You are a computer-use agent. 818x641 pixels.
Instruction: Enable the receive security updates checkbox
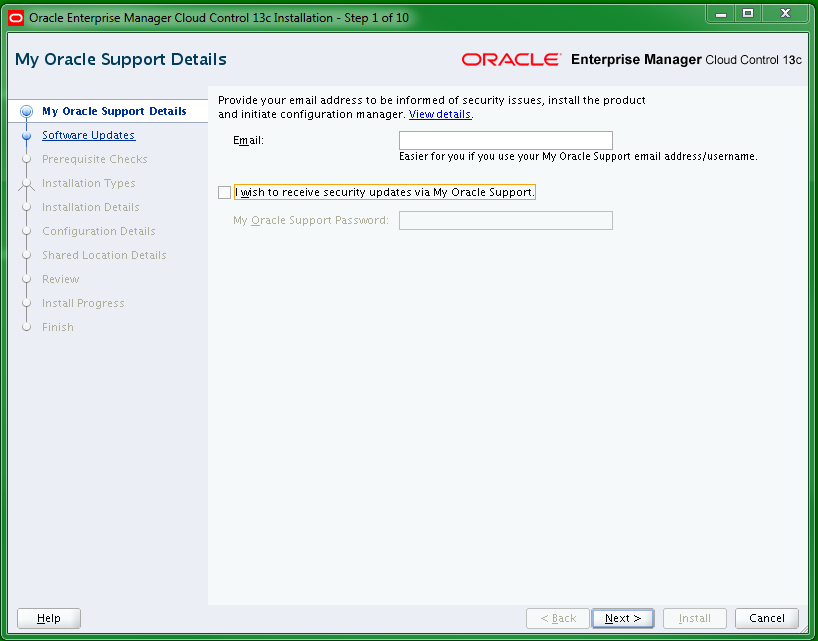[224, 192]
